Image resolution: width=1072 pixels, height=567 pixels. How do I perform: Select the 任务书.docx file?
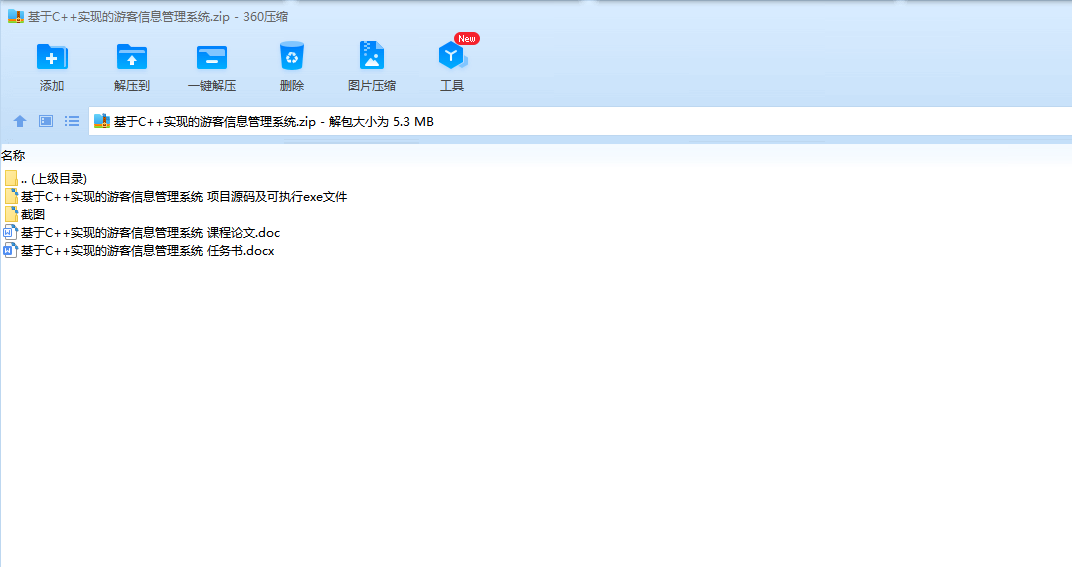click(x=139, y=250)
